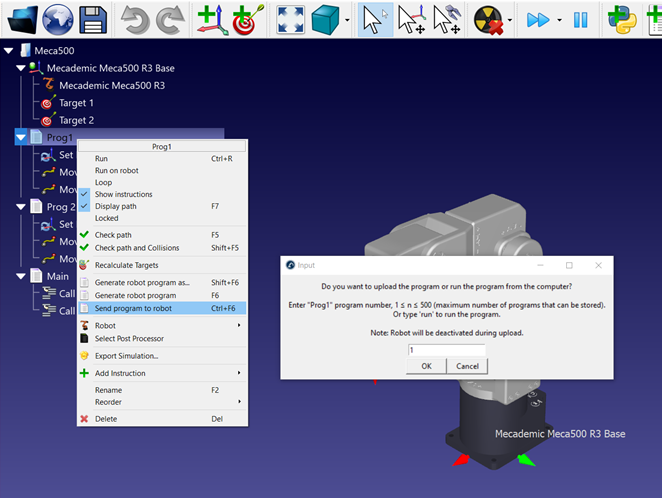Screen dimensions: 662x498
Task: Click the Check collisions radiation icon
Action: [491, 18]
